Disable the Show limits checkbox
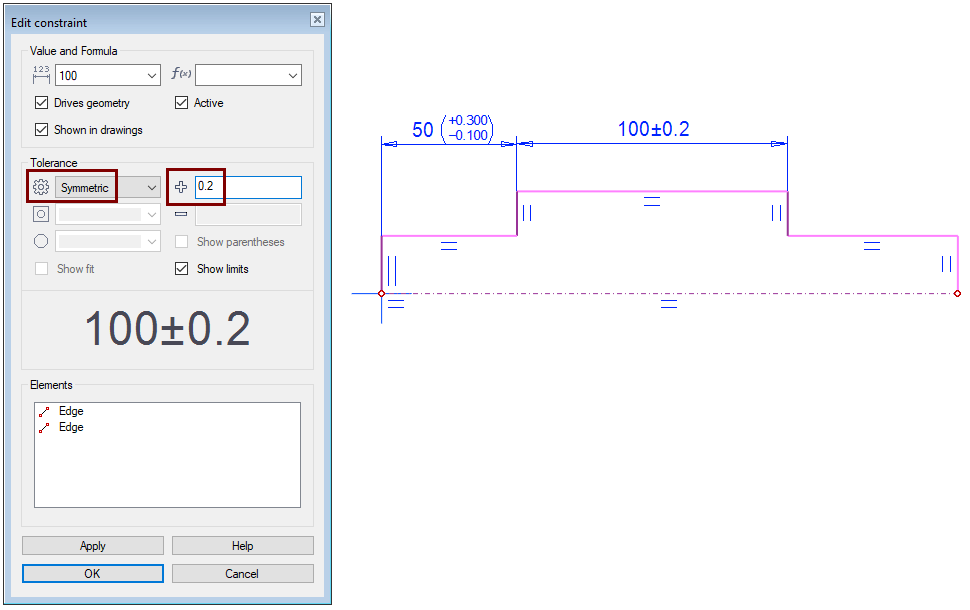This screenshot has width=970, height=610. coord(181,269)
